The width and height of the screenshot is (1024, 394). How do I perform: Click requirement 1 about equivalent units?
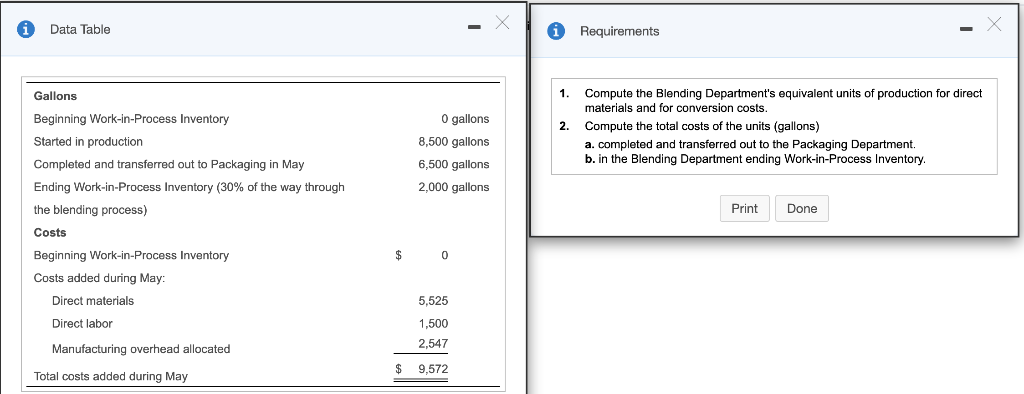(x=783, y=101)
